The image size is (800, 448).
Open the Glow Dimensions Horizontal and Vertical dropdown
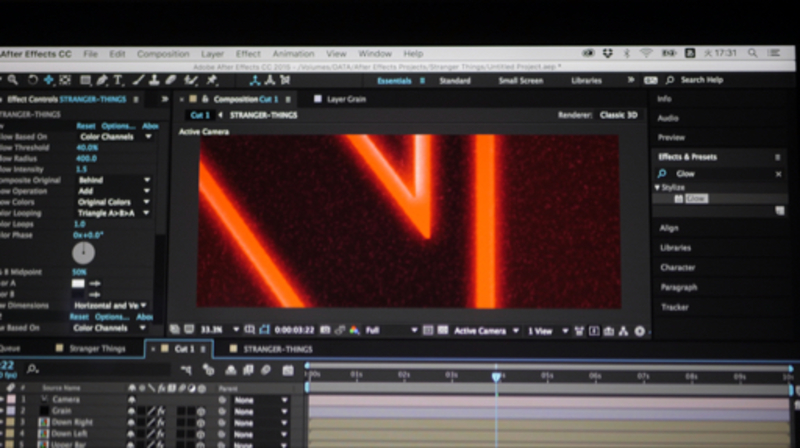(x=110, y=306)
